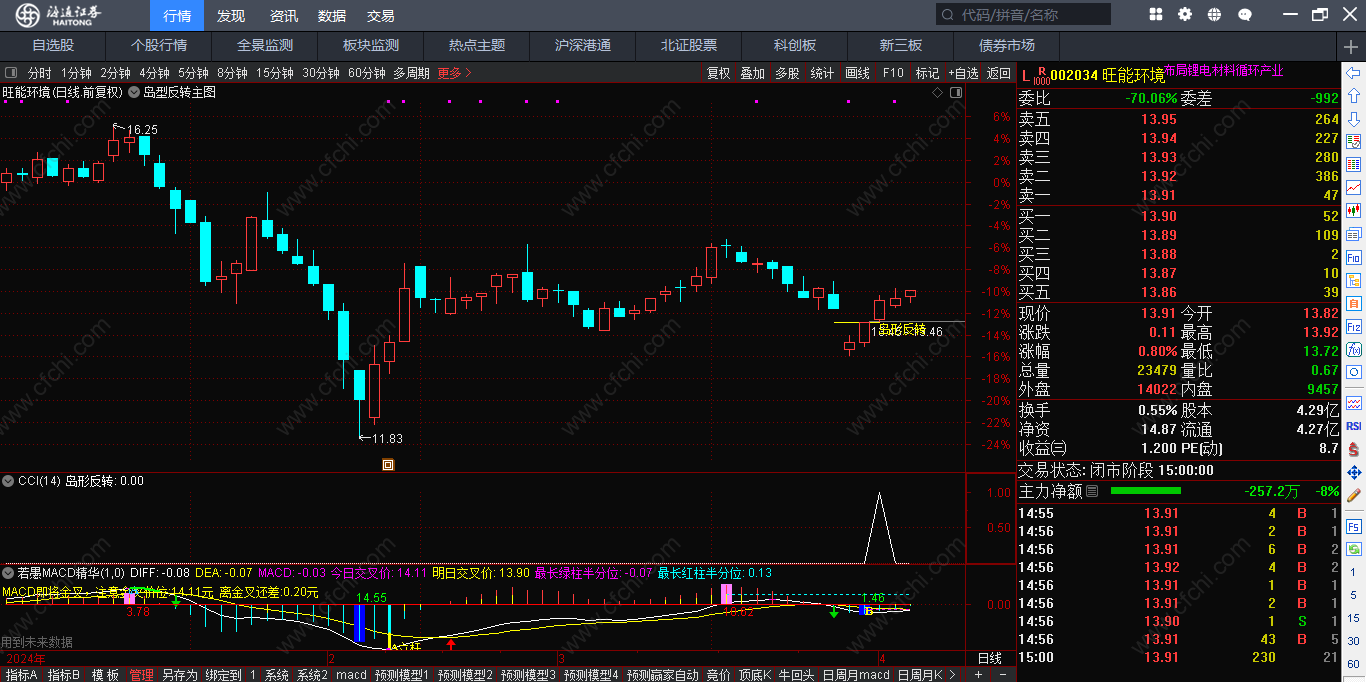The height and width of the screenshot is (682, 1366).
Task: Click the green refresh sidebar icon
Action: tap(1354, 549)
